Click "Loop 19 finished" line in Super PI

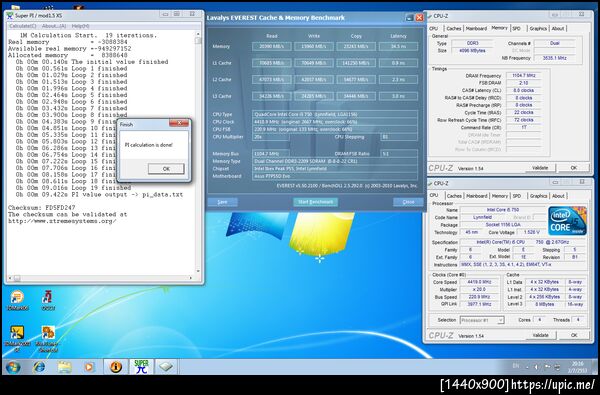point(101,188)
